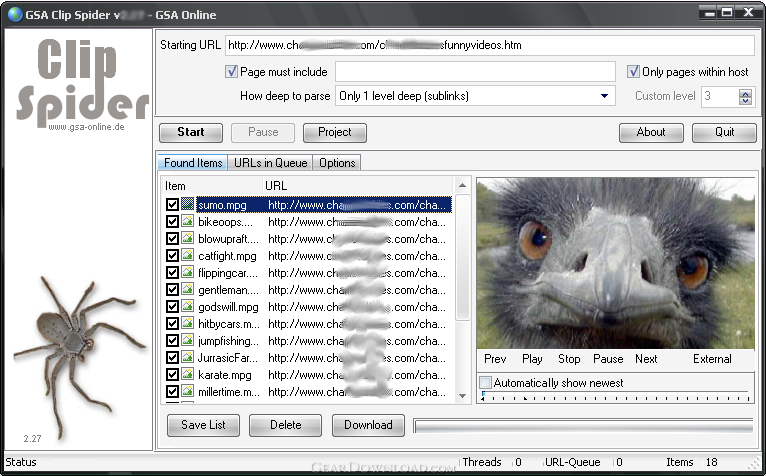Click the file icon beside karate.mpg
Viewport: 766px width, 476px height.
click(x=187, y=375)
